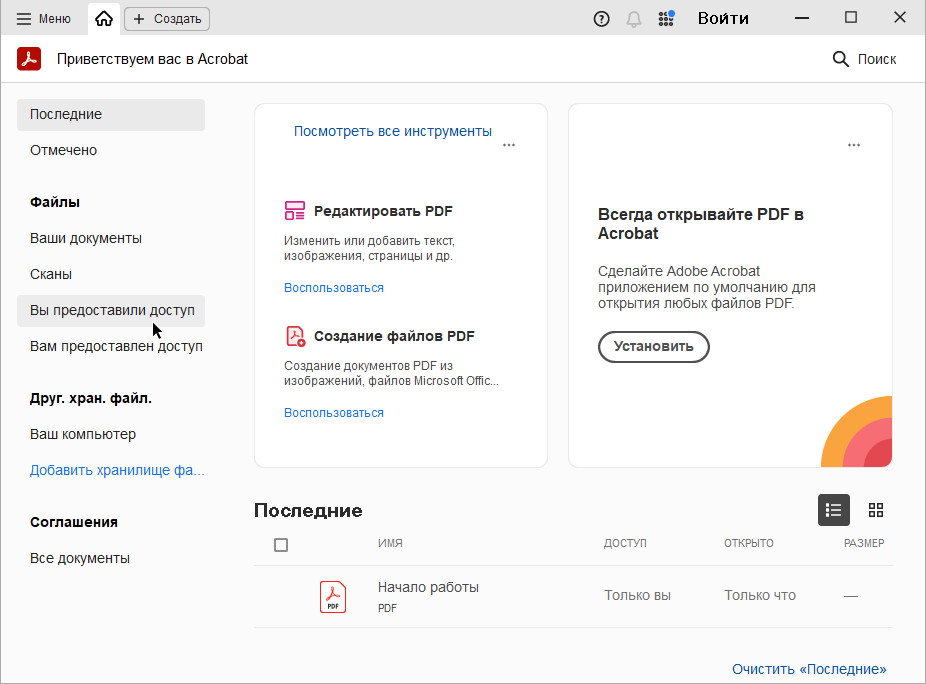Open the default-app card three-dots menu

click(853, 145)
